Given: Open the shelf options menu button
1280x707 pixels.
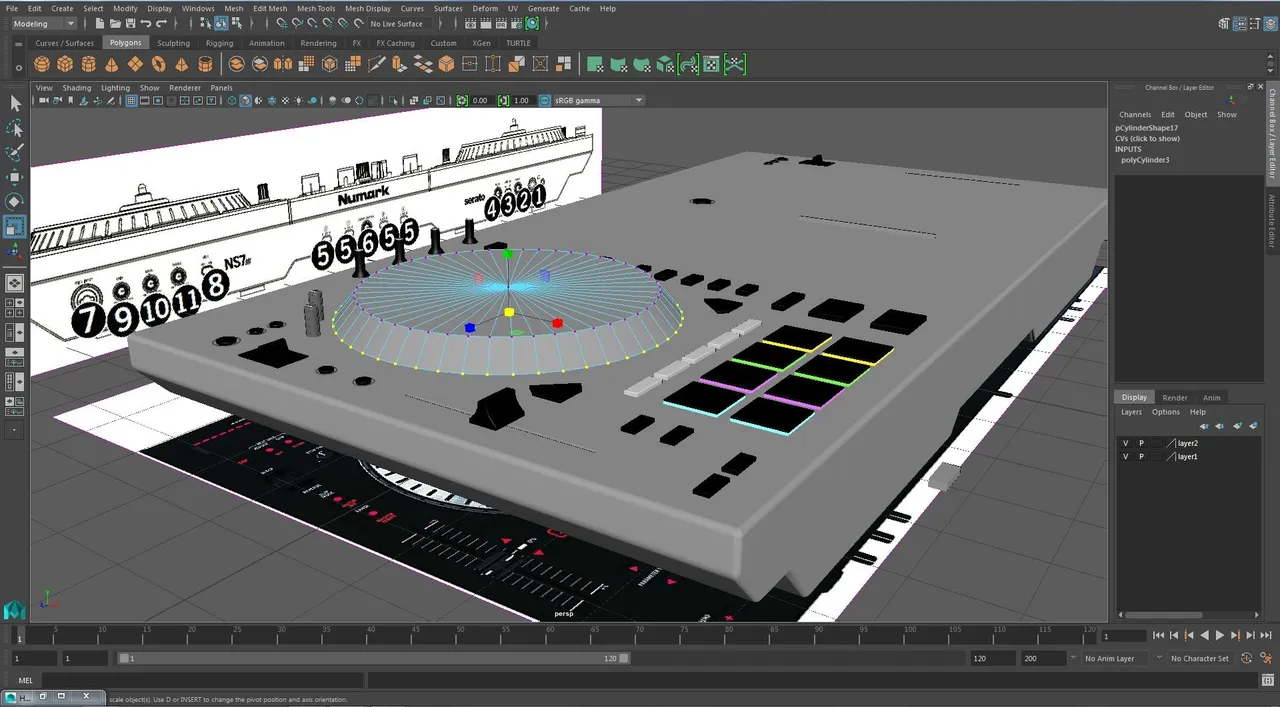Looking at the screenshot, I should 19,68.
